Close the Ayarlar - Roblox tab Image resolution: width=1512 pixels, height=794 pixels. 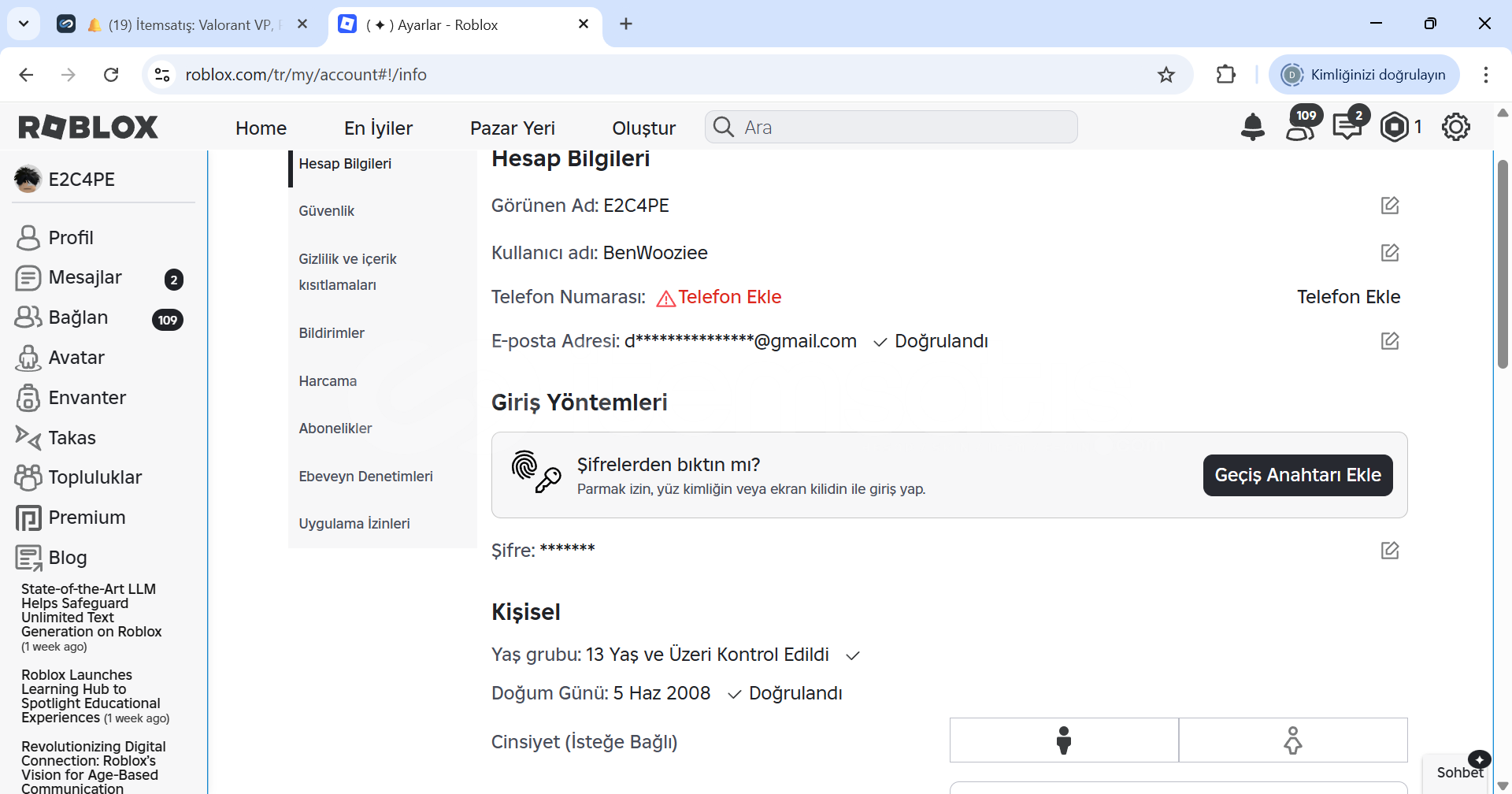coord(584,24)
